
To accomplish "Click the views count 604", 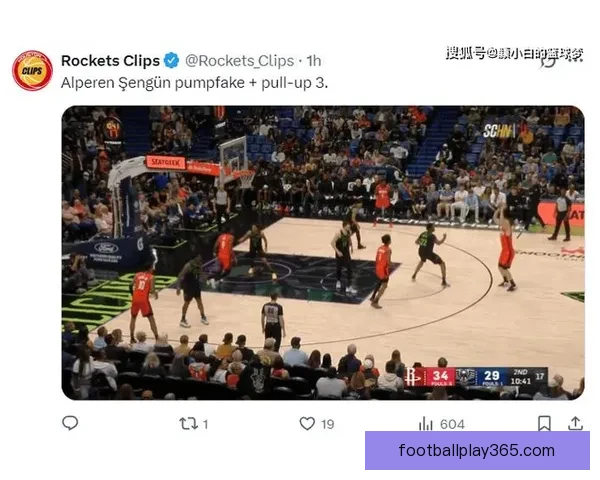I will click(x=452, y=424).
